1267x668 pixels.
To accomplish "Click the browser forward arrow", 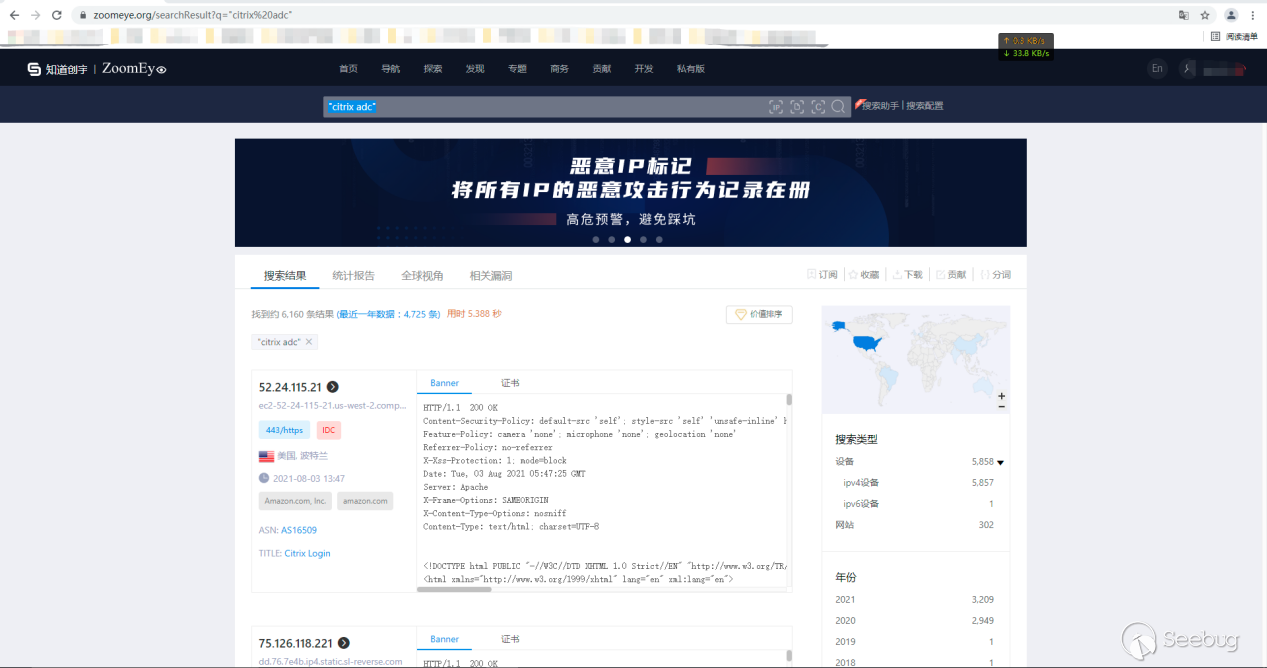I will [36, 16].
